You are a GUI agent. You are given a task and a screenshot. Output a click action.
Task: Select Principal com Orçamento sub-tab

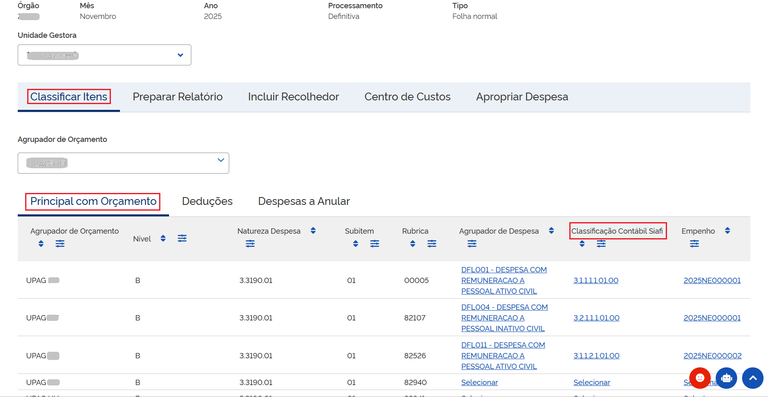pyautogui.click(x=93, y=201)
